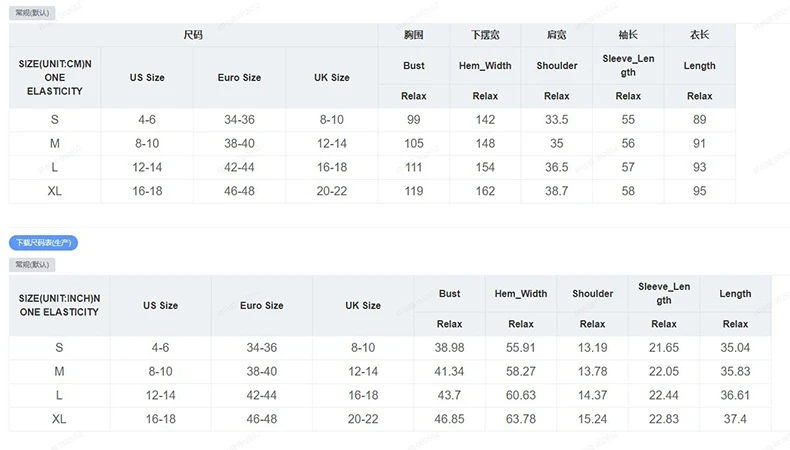Click the 下摆宽 column header
Image resolution: width=790 pixels, height=450 pixels.
click(485, 35)
